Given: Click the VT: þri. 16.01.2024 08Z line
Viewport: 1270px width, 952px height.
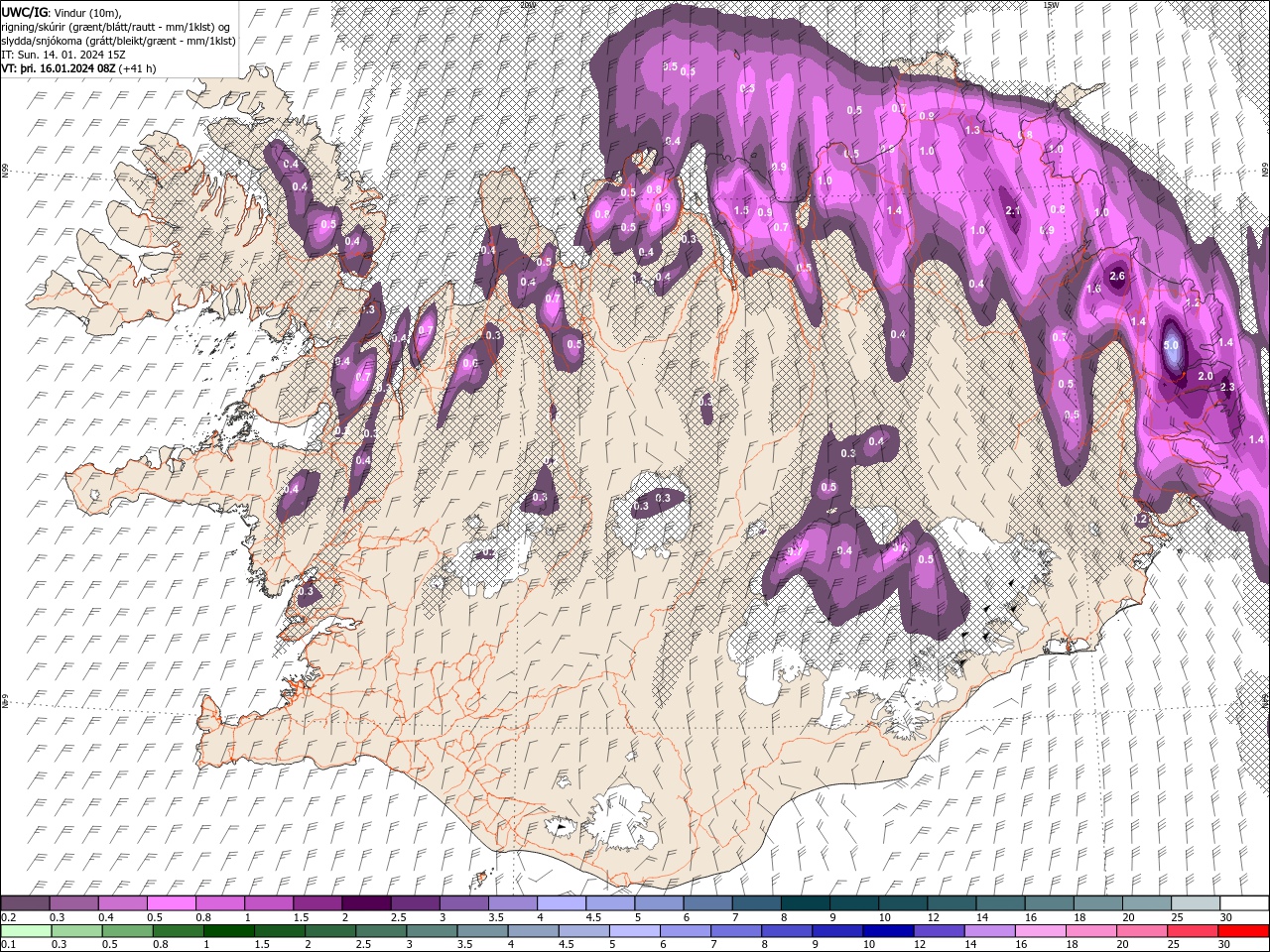Looking at the screenshot, I should tap(78, 68).
